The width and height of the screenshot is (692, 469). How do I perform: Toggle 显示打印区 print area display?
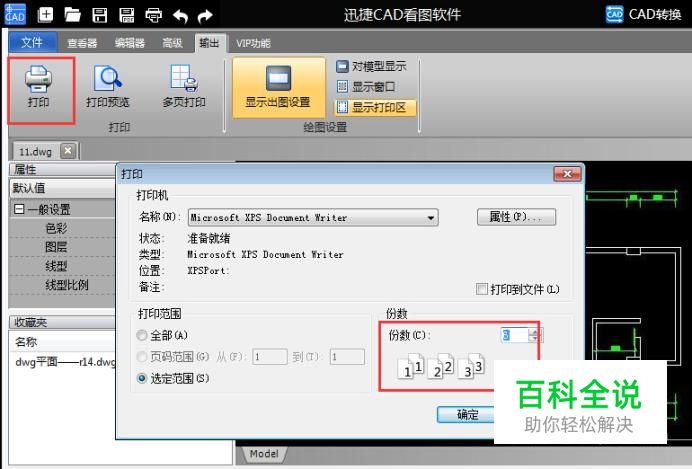(375, 107)
